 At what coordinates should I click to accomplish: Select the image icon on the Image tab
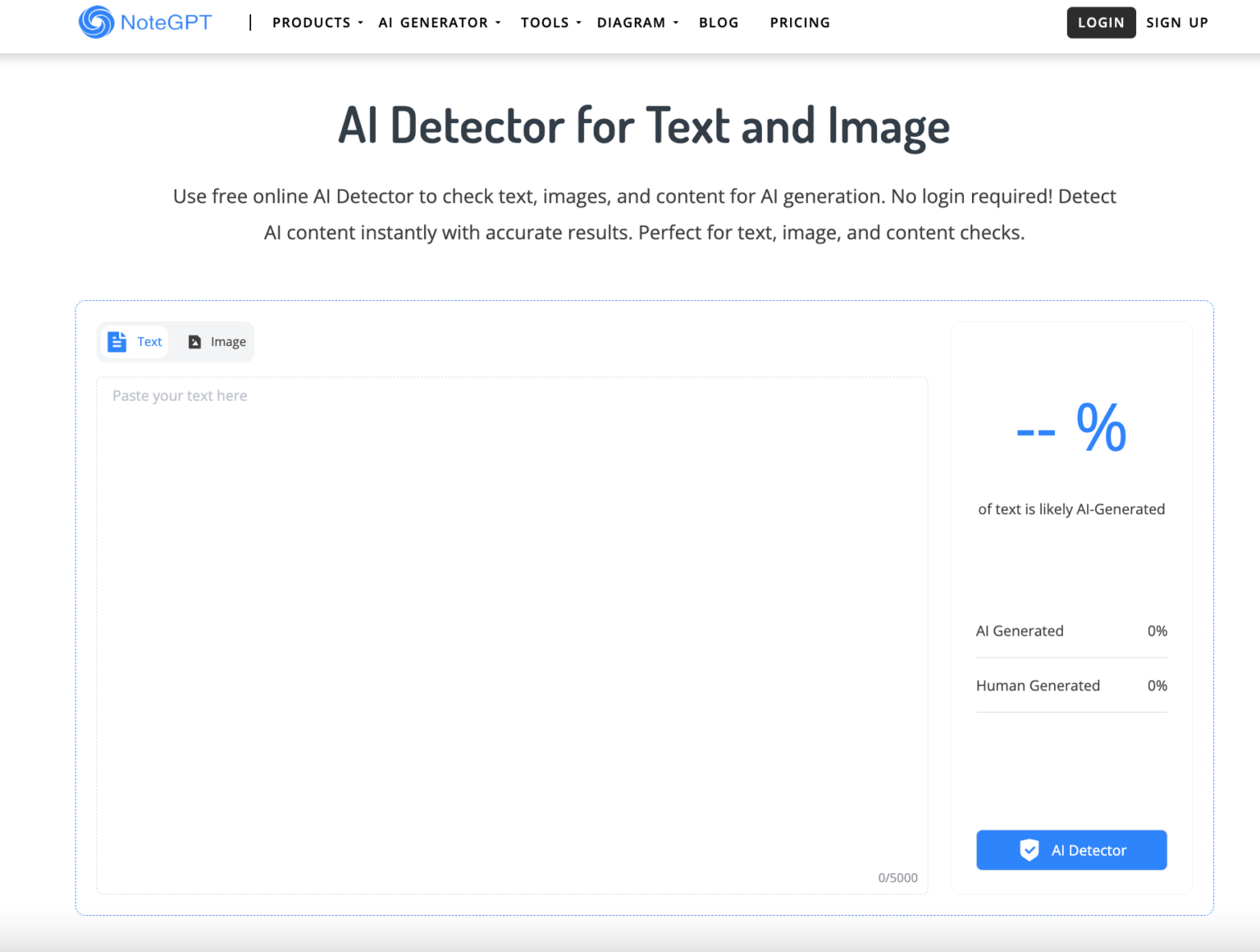(194, 341)
